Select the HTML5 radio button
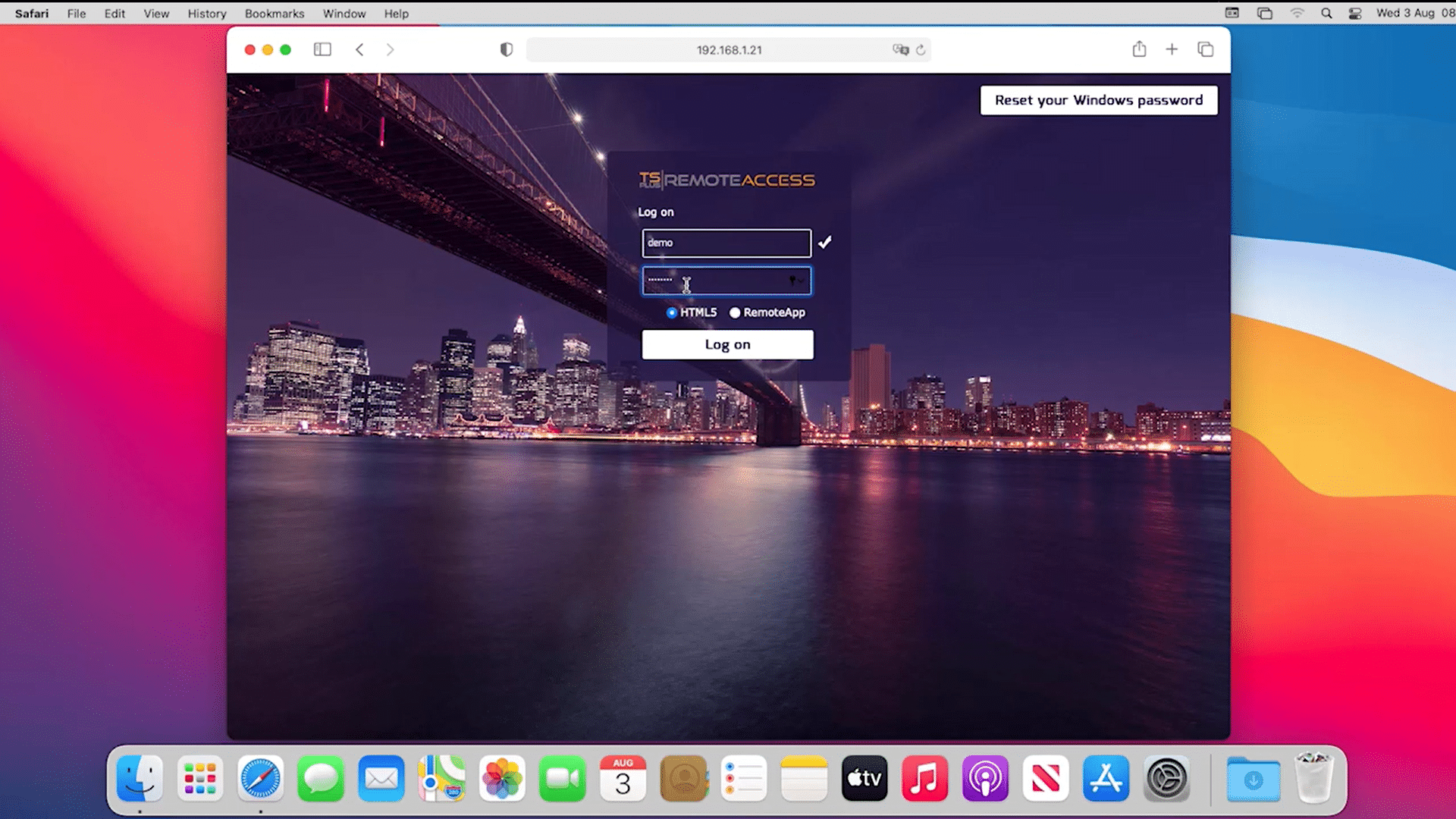 pos(672,312)
